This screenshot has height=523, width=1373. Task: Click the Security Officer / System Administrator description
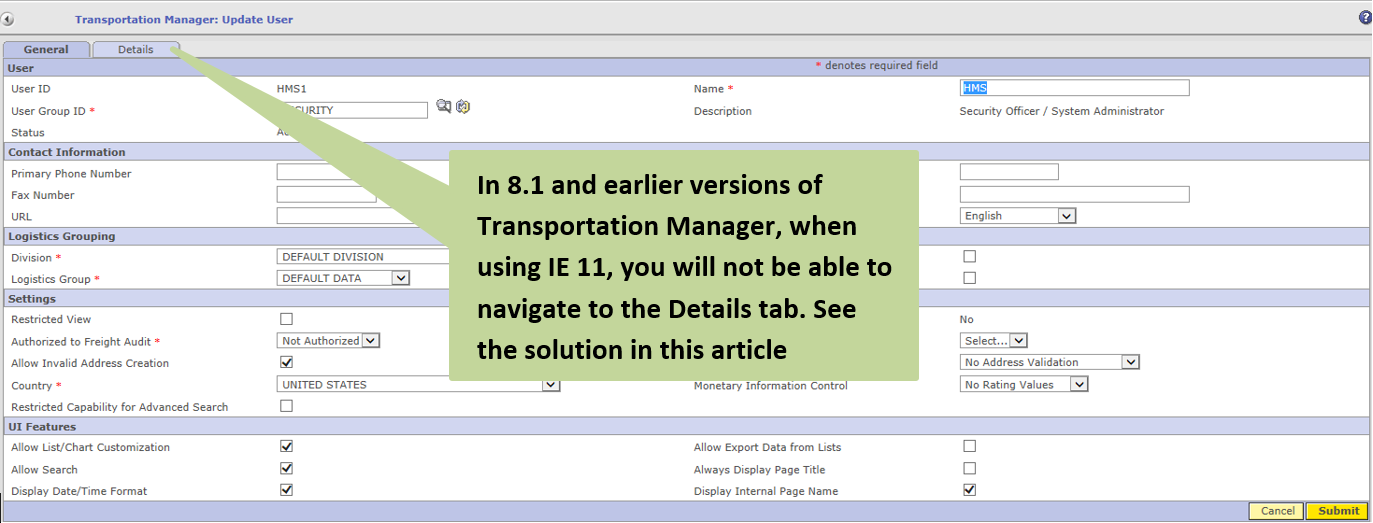[x=1061, y=111]
